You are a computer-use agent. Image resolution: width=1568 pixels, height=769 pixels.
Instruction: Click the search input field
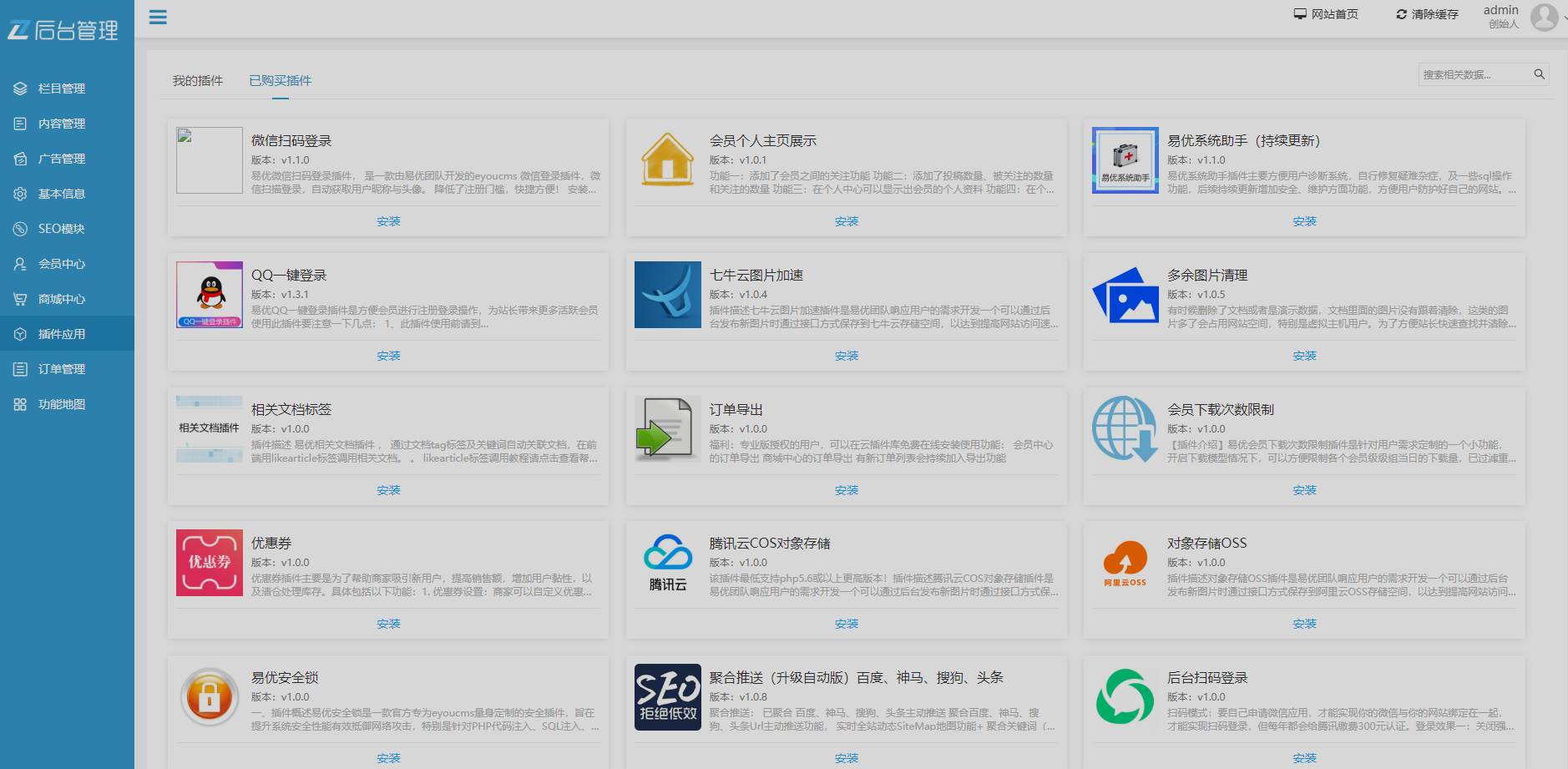point(1474,73)
